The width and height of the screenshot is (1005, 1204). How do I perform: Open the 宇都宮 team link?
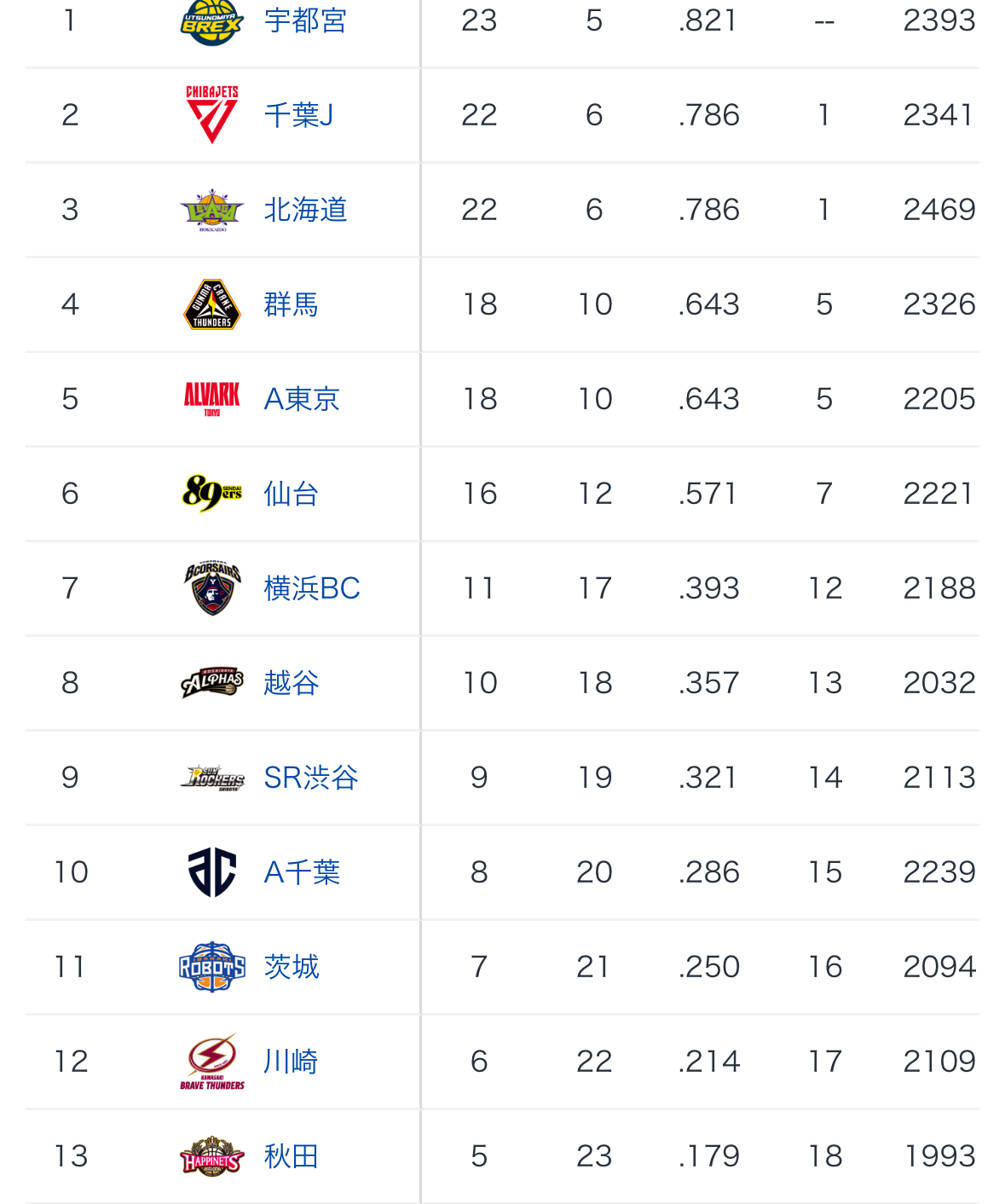pos(305,20)
